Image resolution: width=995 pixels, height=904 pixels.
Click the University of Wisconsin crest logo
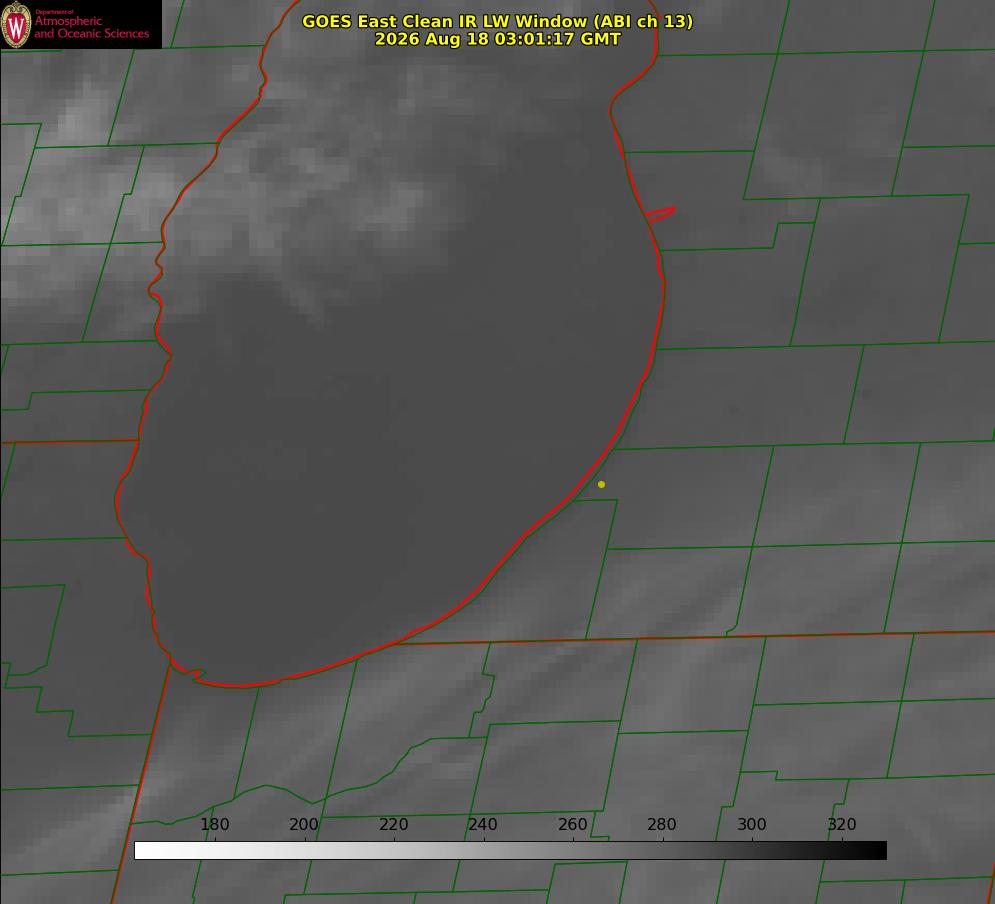(16, 24)
